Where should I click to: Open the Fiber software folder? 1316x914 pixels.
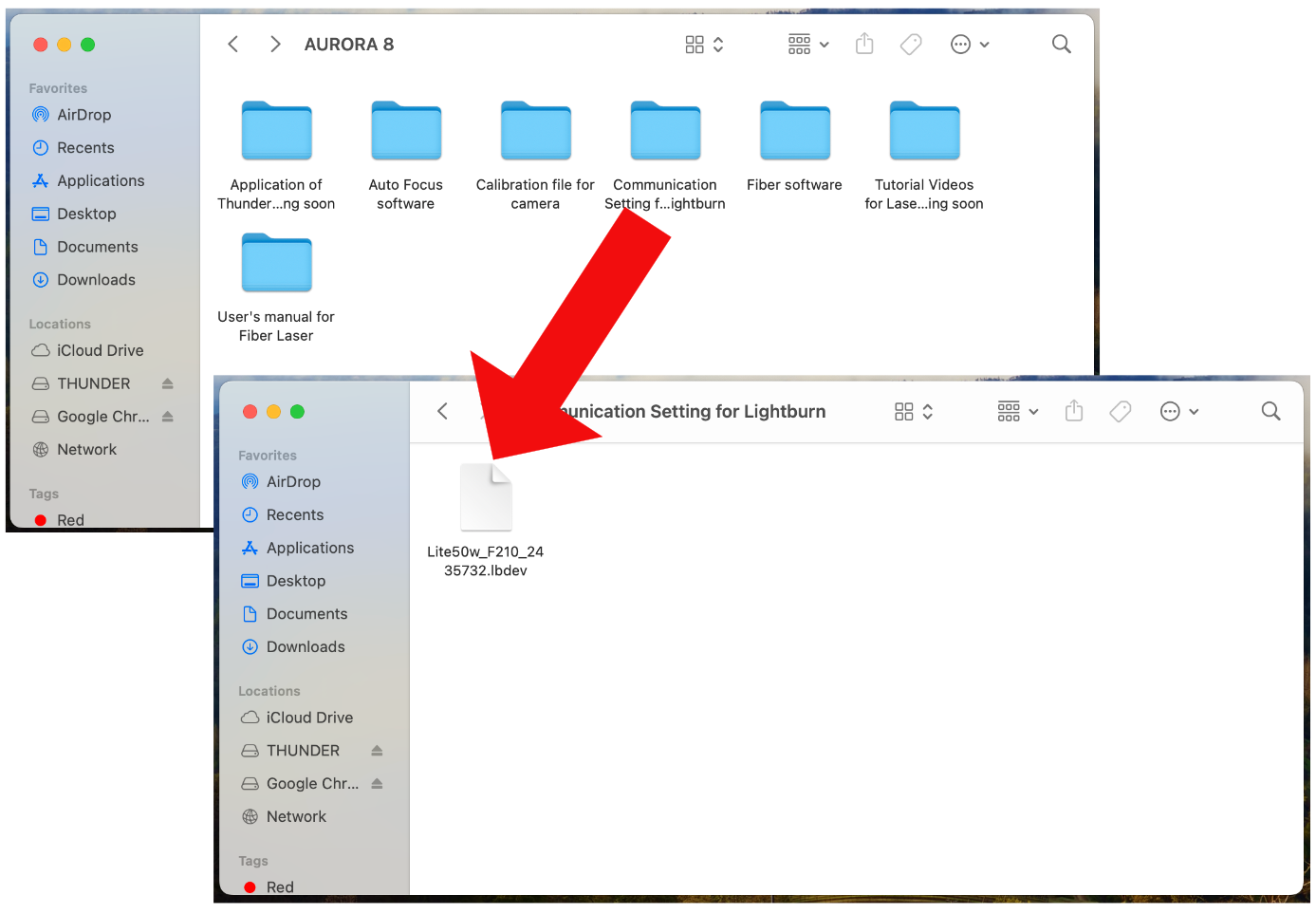click(795, 131)
